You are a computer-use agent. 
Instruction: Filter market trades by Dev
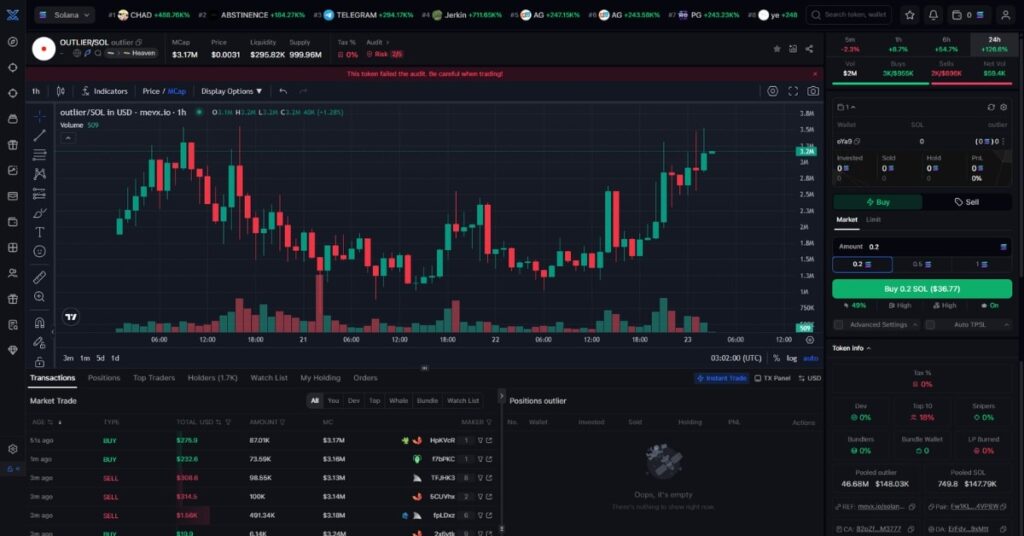click(x=353, y=401)
